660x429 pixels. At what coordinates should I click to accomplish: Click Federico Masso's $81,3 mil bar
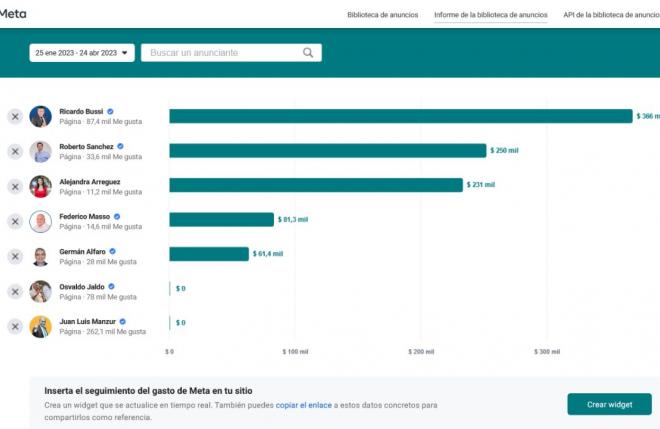tap(221, 219)
